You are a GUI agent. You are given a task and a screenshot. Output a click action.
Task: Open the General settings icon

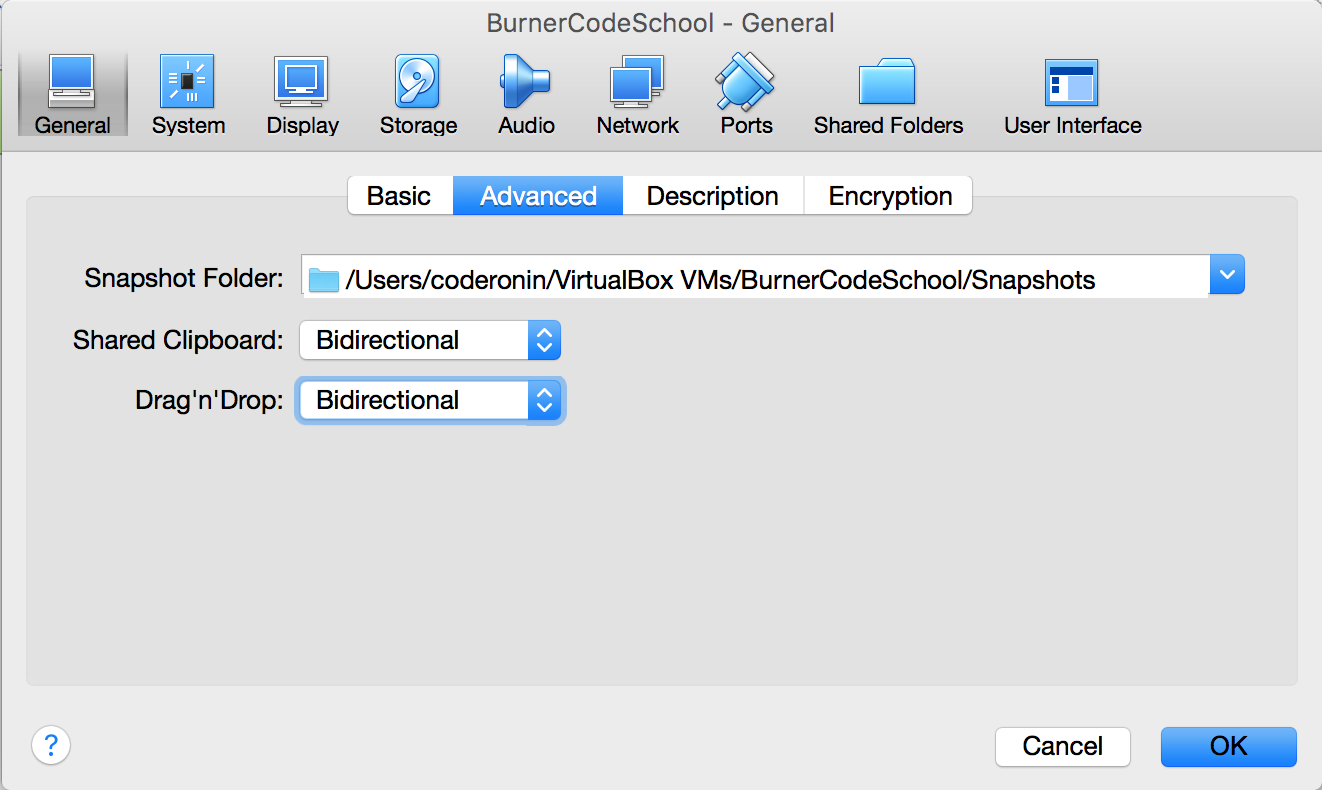coord(72,94)
